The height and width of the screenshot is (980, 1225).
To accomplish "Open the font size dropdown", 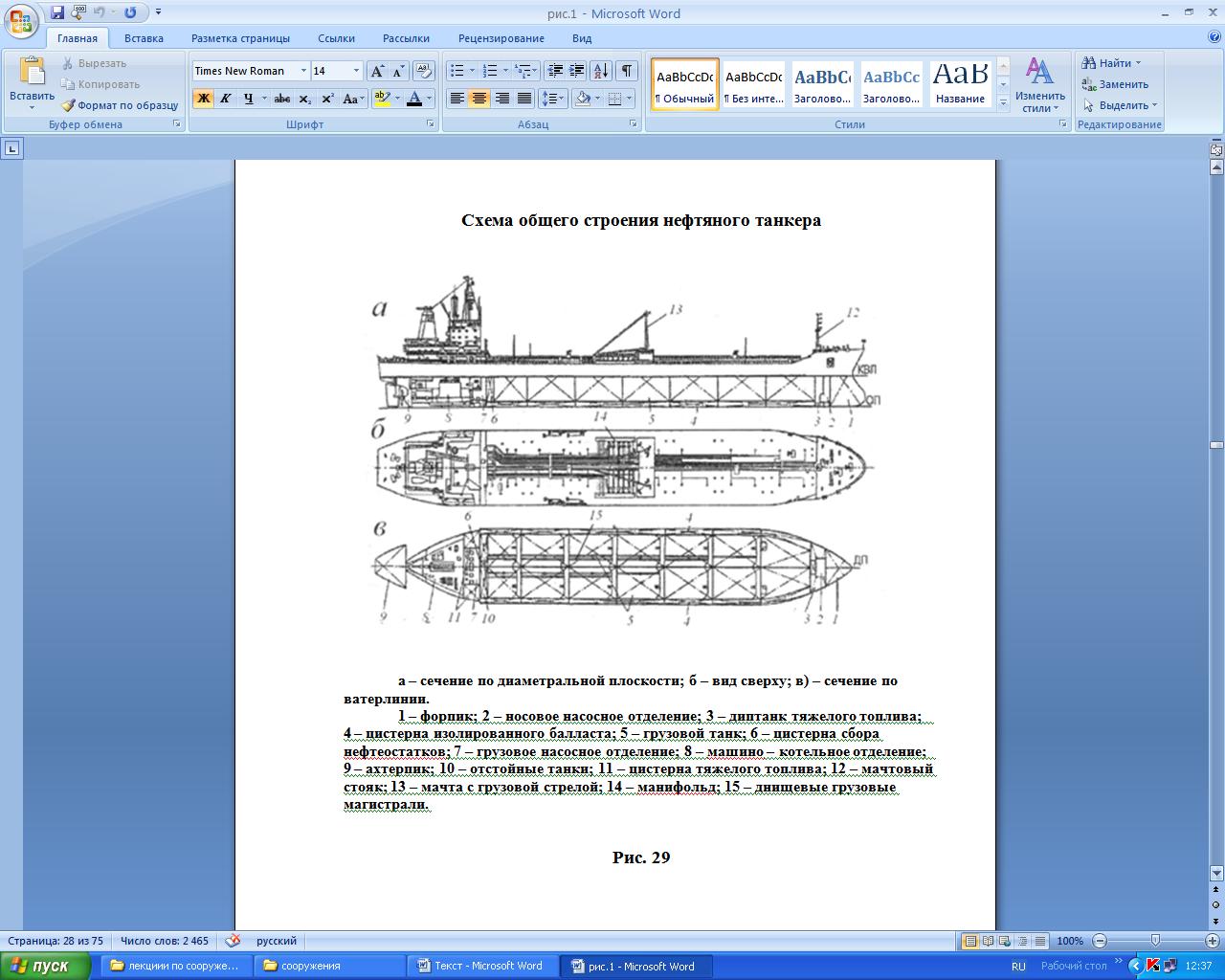I will tap(356, 71).
